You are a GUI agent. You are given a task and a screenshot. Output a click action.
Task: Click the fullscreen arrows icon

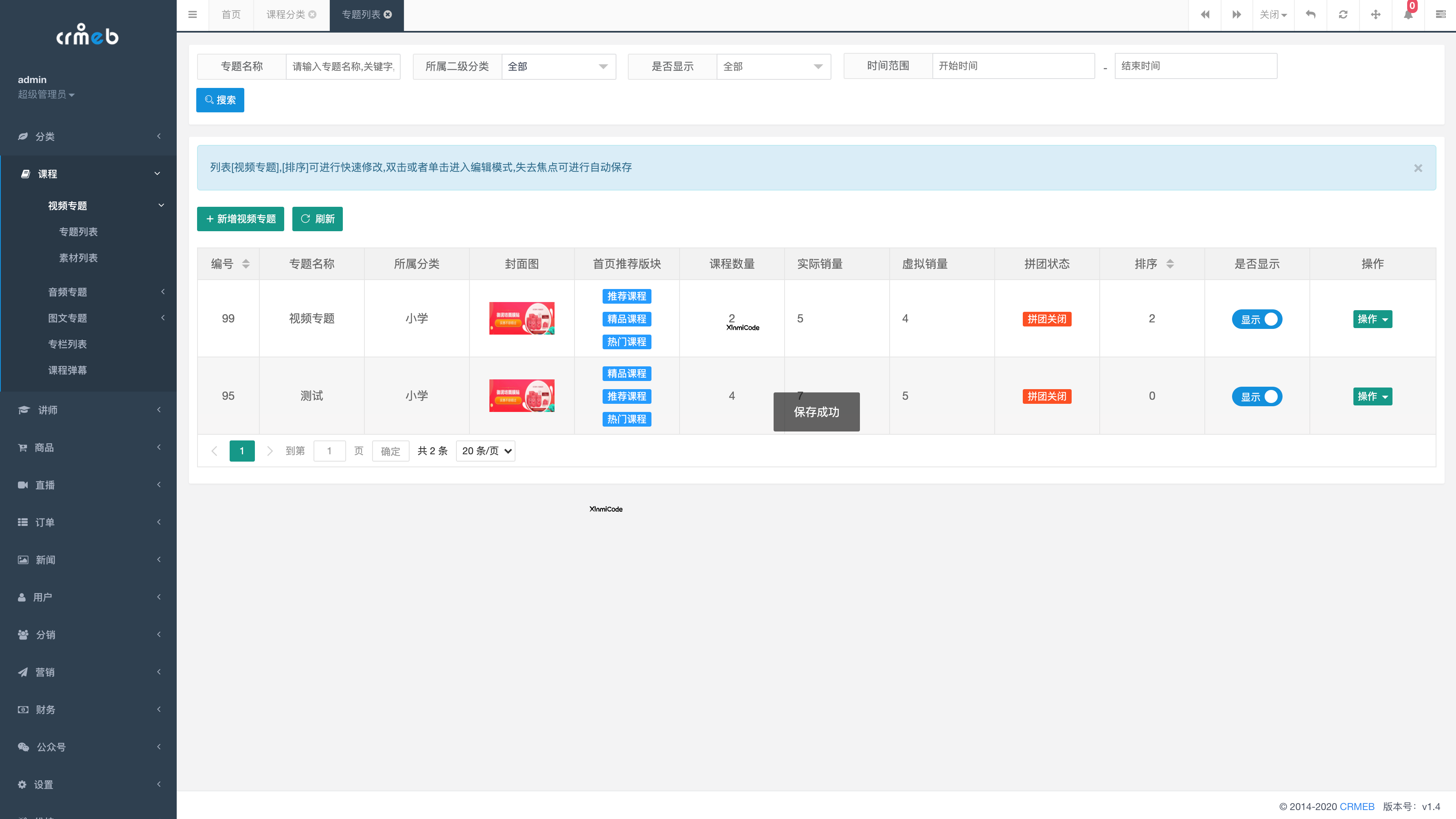click(1376, 15)
